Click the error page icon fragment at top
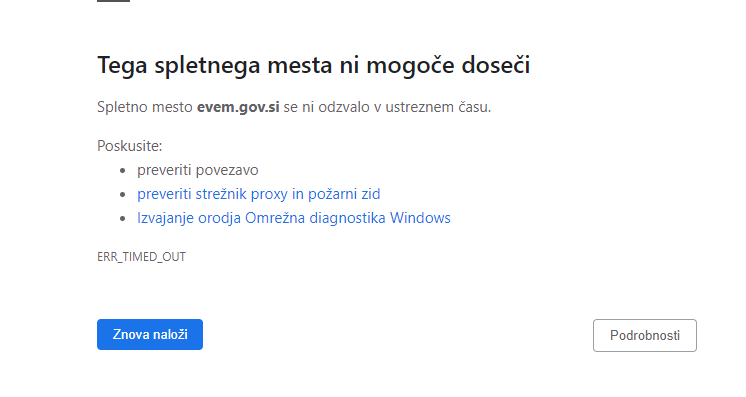The image size is (746, 397). (113, 1)
